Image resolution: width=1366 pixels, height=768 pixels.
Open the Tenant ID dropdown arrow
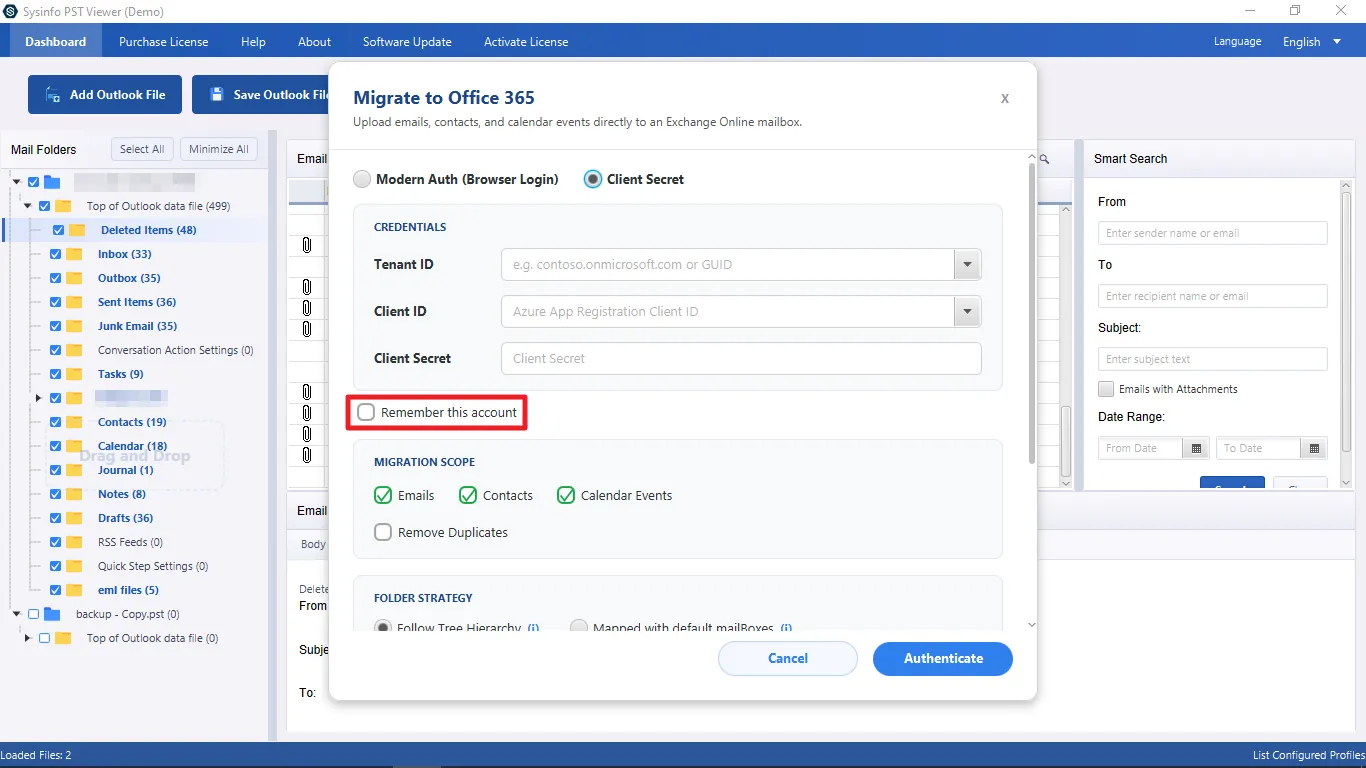pos(967,265)
